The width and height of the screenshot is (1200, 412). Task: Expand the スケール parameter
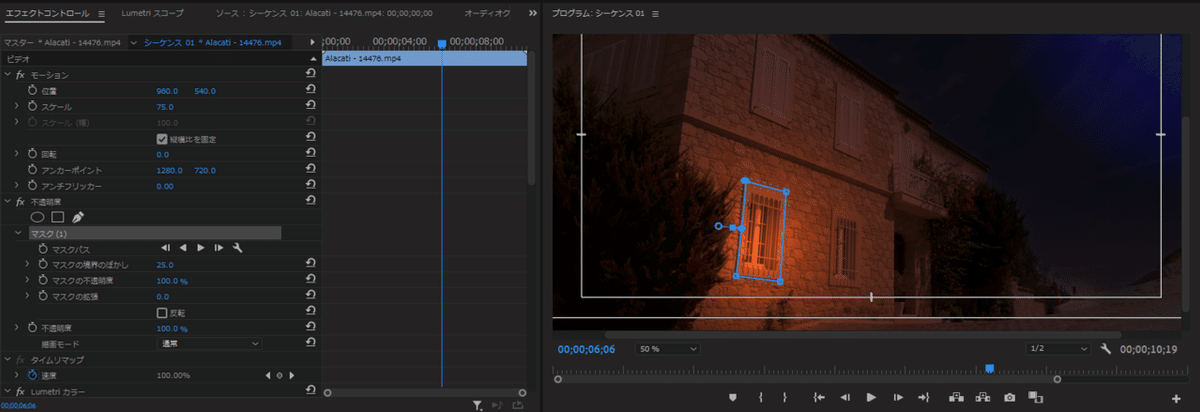[x=17, y=107]
